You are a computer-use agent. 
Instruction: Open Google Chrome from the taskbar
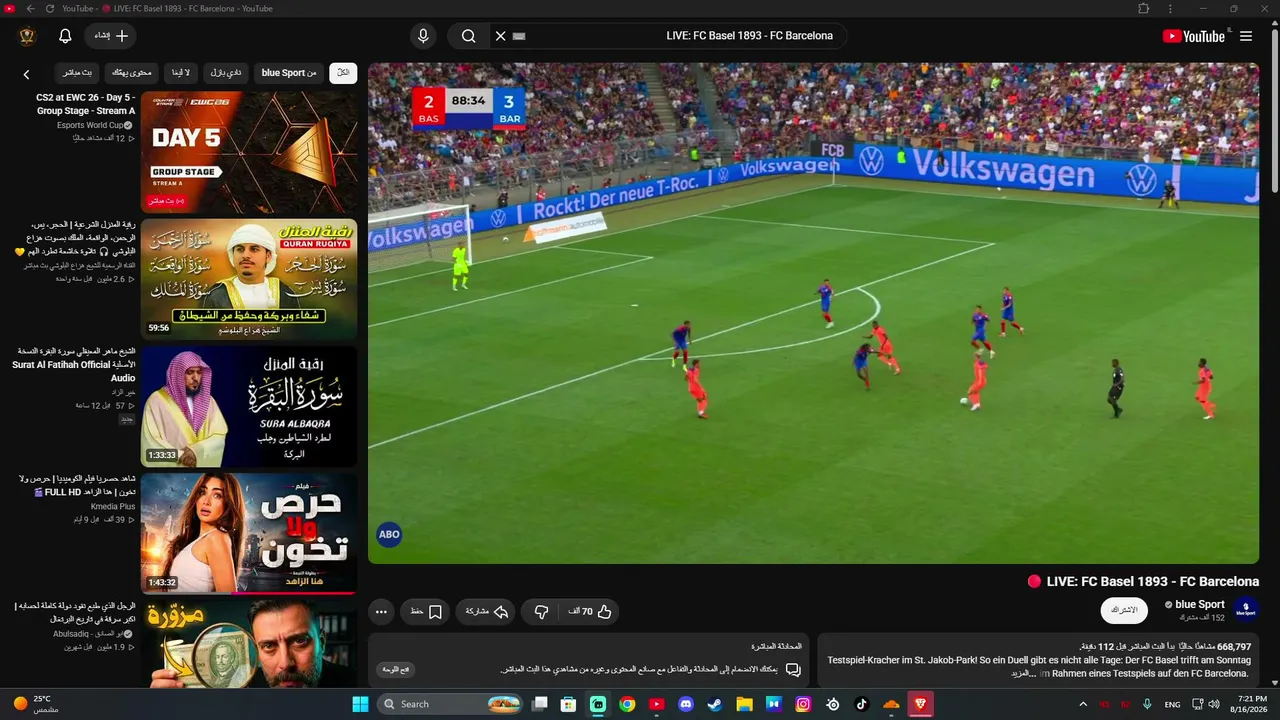[627, 704]
